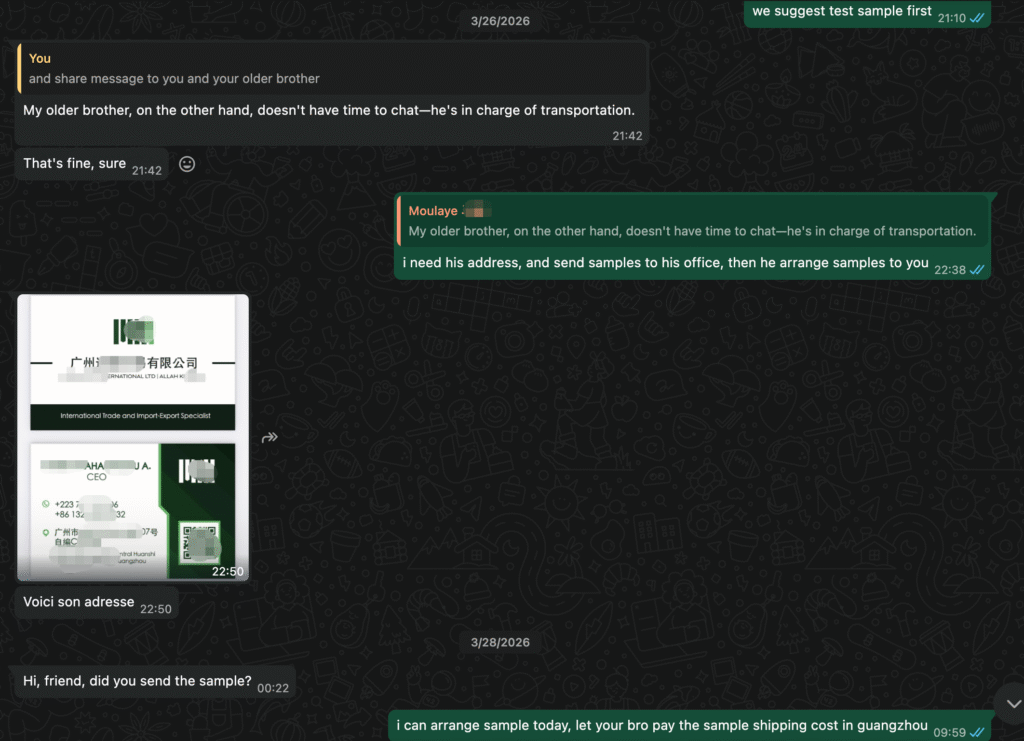
Task: Click the read receipt ticks on "we suggest test sample first"
Action: coord(977,18)
